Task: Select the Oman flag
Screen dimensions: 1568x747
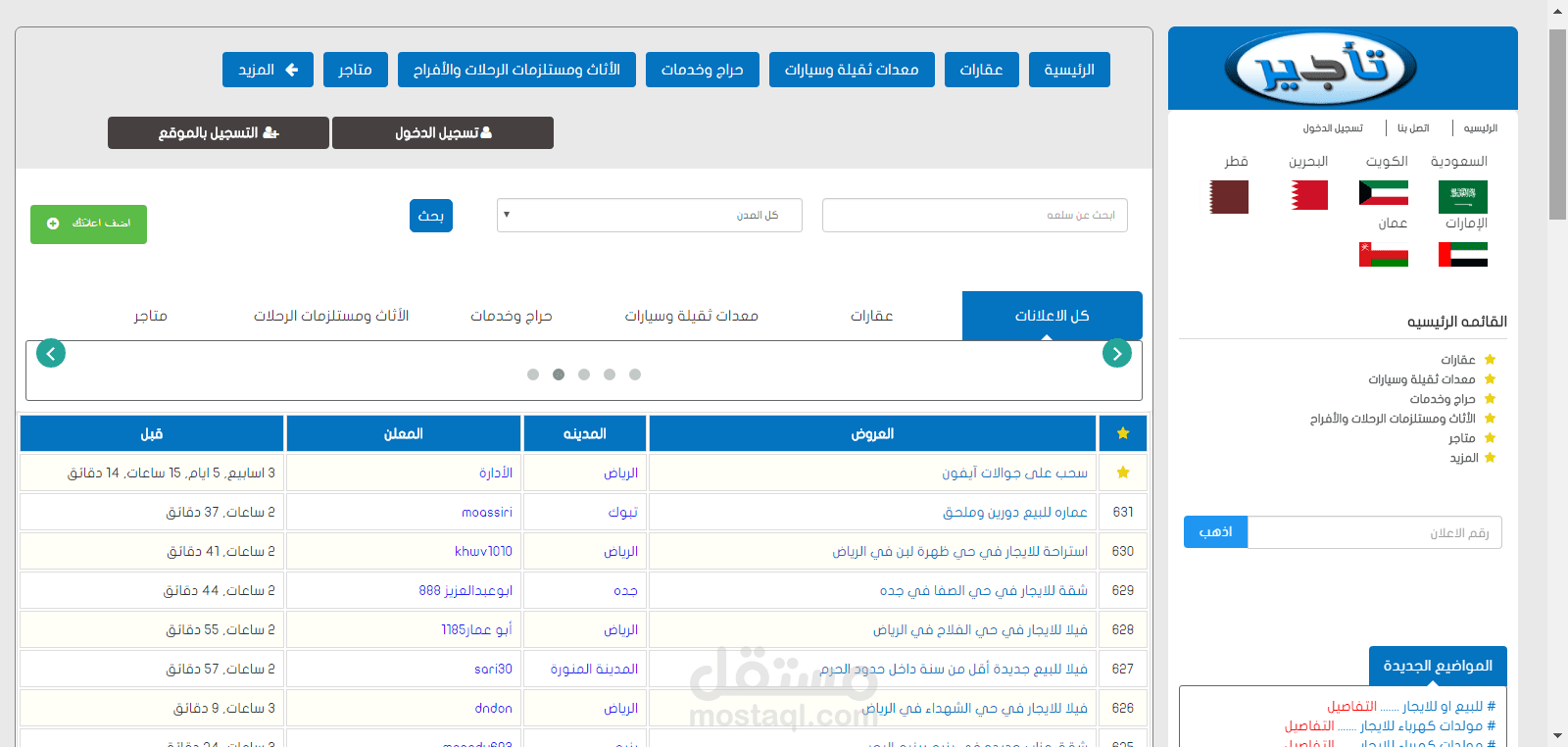Action: [x=1383, y=255]
